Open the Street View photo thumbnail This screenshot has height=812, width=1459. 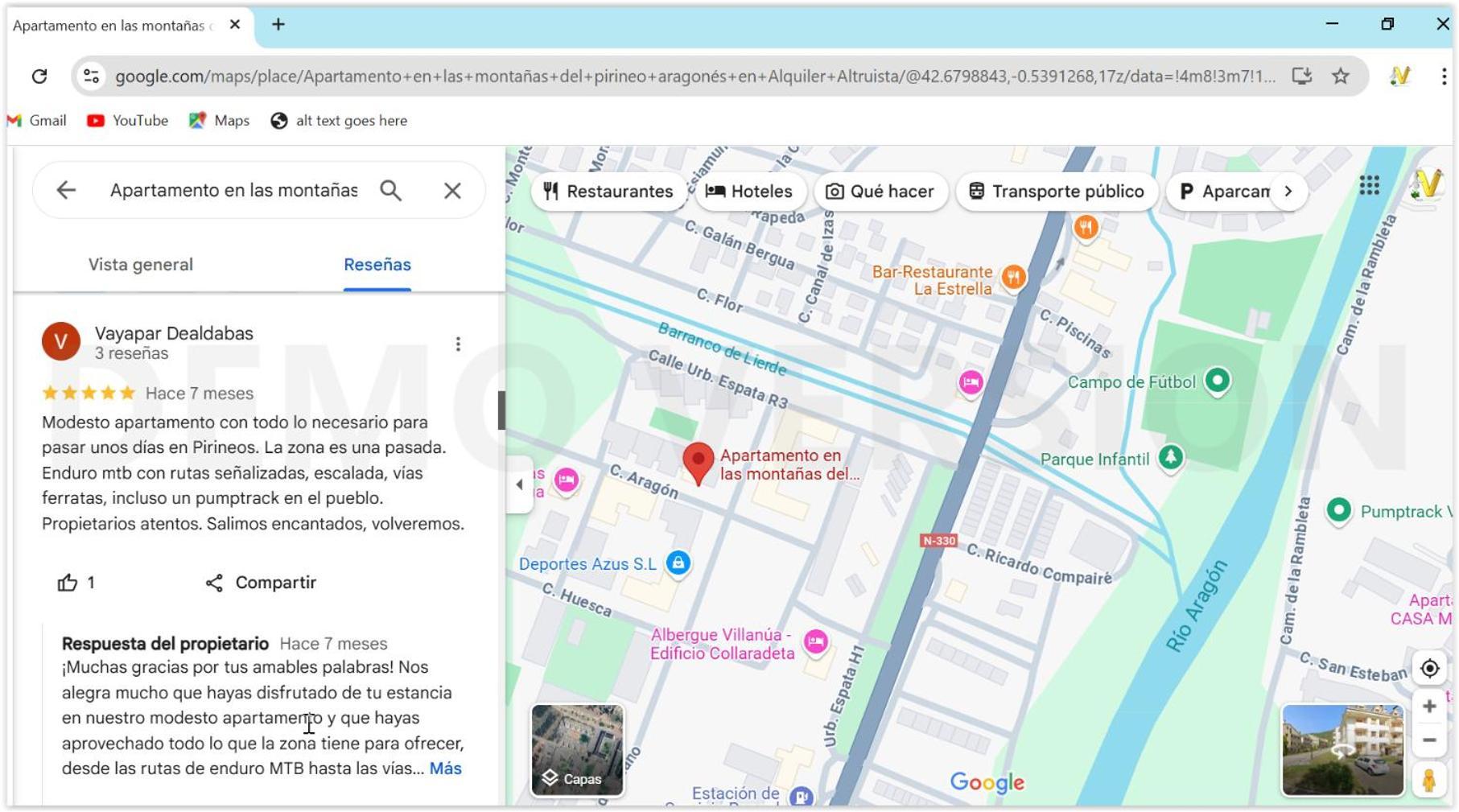click(x=1342, y=750)
